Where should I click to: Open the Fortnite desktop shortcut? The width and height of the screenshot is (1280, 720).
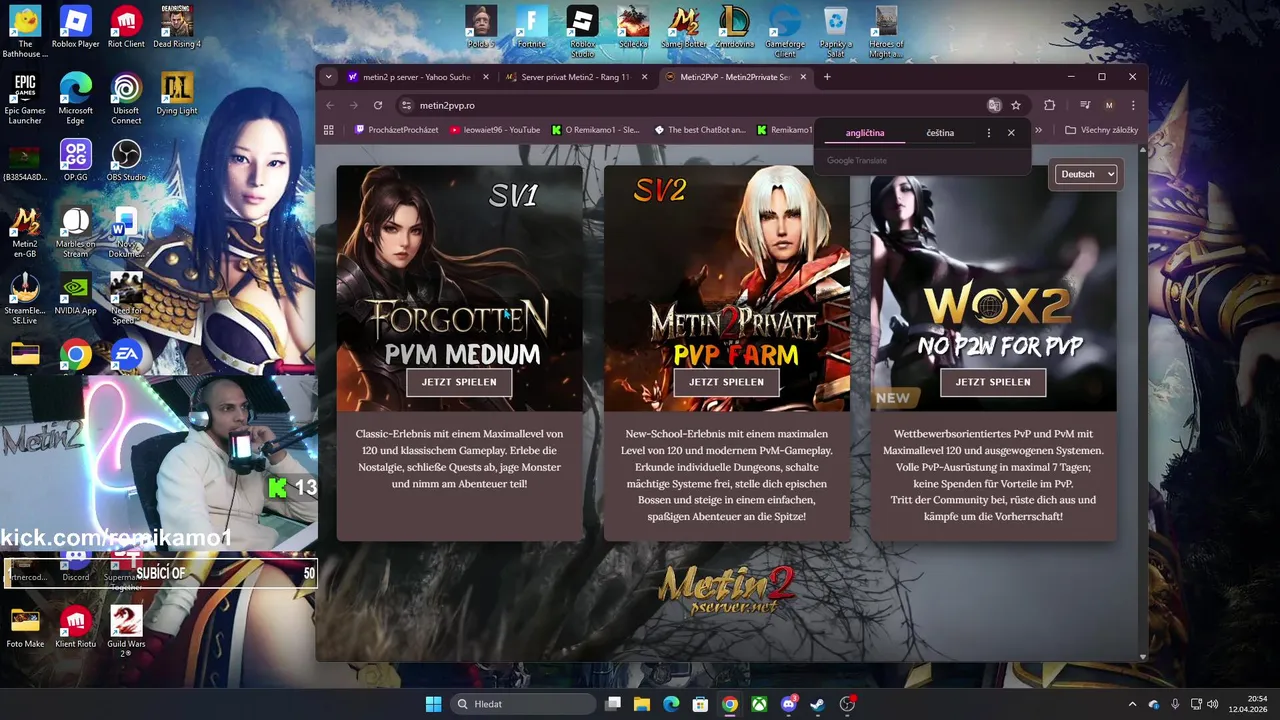point(532,27)
